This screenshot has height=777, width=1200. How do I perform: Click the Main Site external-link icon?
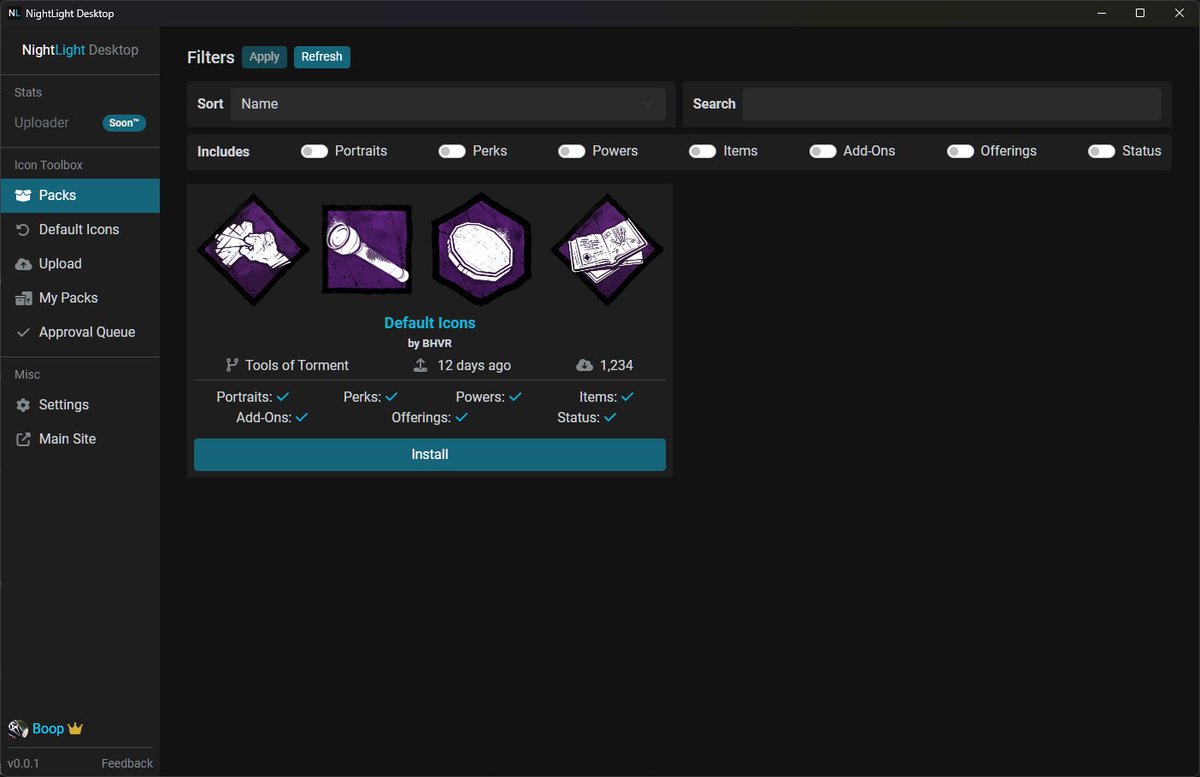tap(22, 438)
